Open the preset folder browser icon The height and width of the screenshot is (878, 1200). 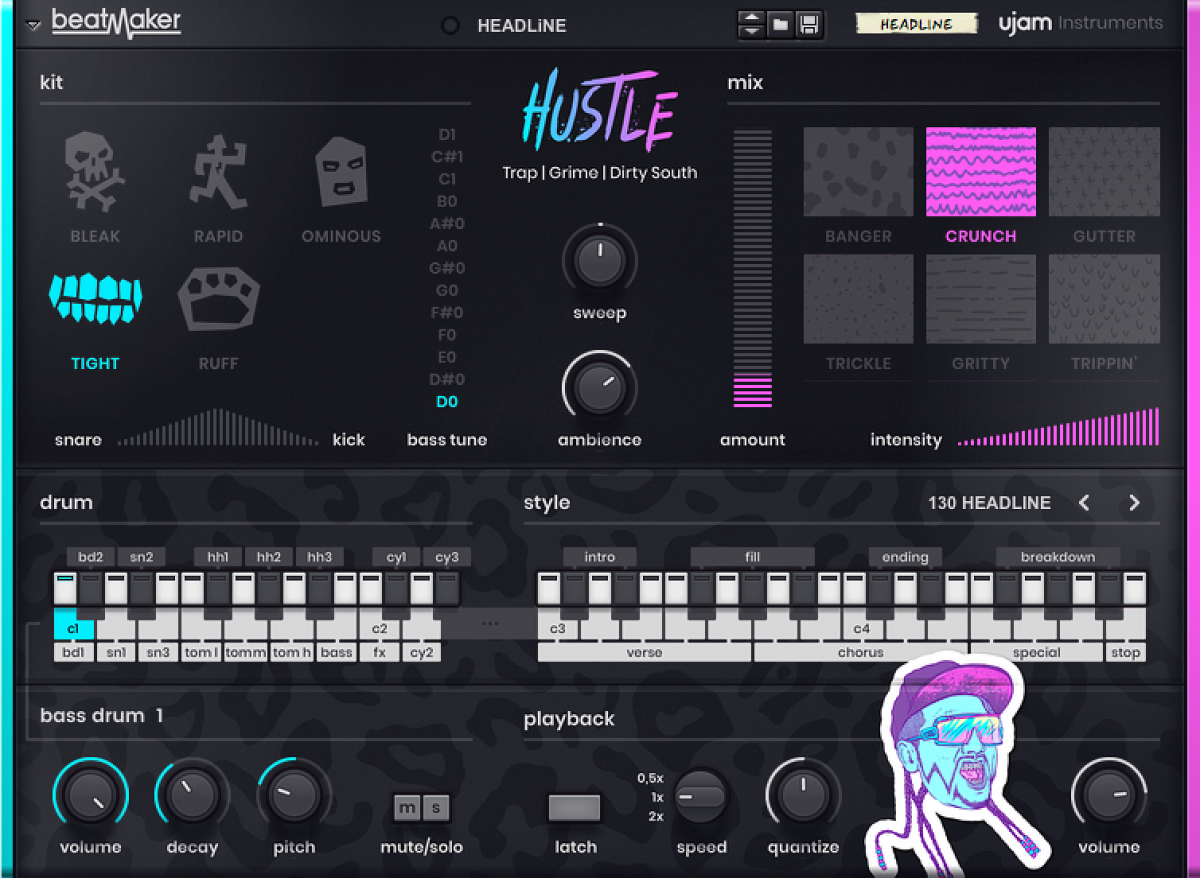tap(780, 25)
